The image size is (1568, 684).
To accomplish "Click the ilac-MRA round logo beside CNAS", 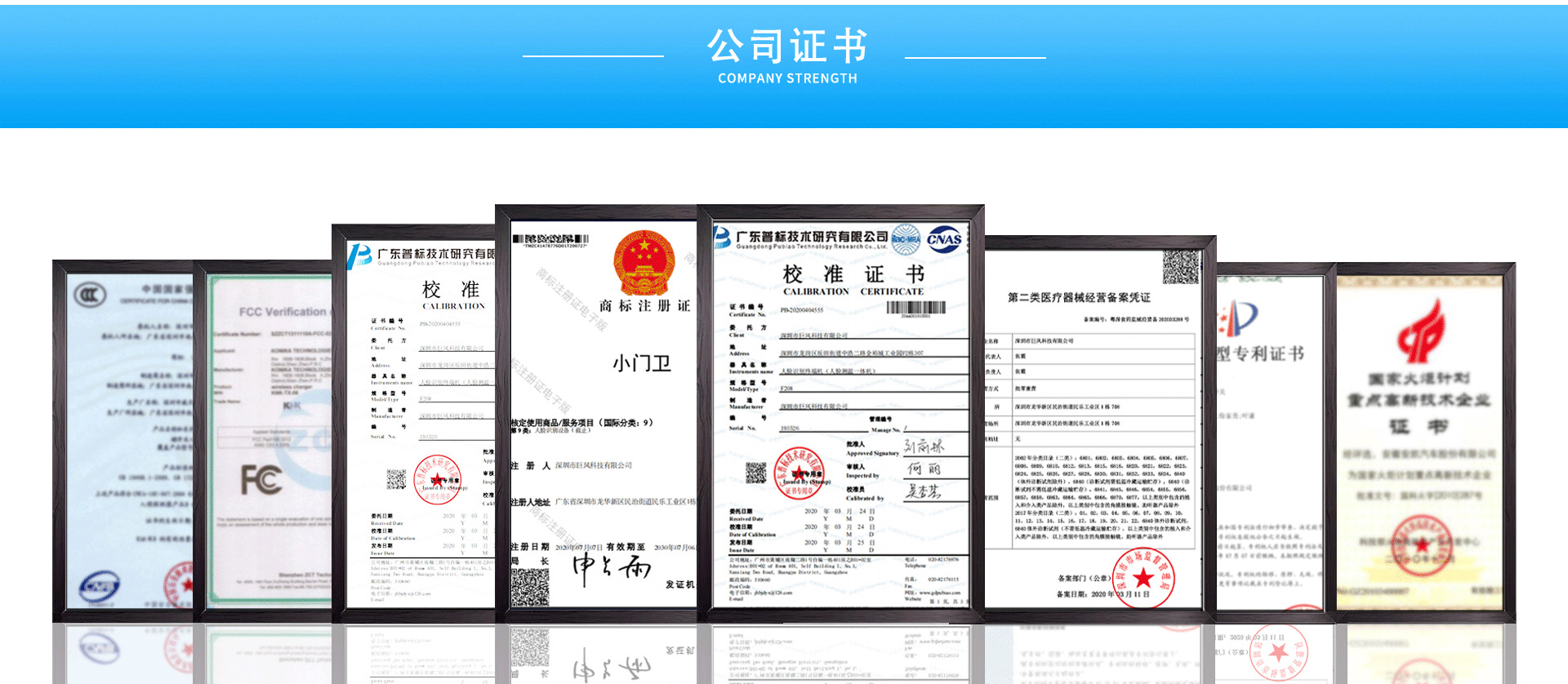I will click(x=906, y=239).
